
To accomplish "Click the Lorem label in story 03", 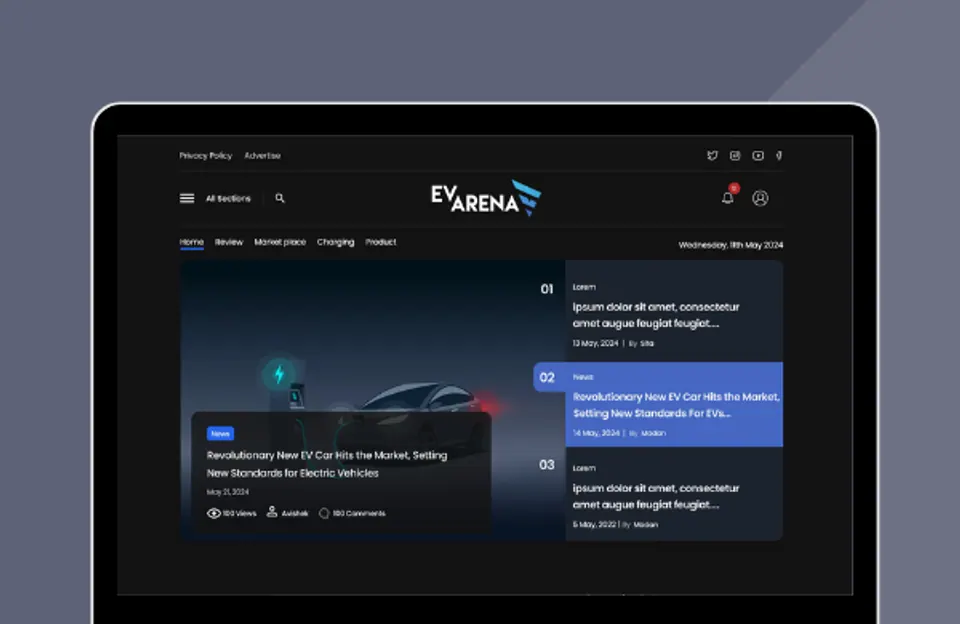I will 584,468.
